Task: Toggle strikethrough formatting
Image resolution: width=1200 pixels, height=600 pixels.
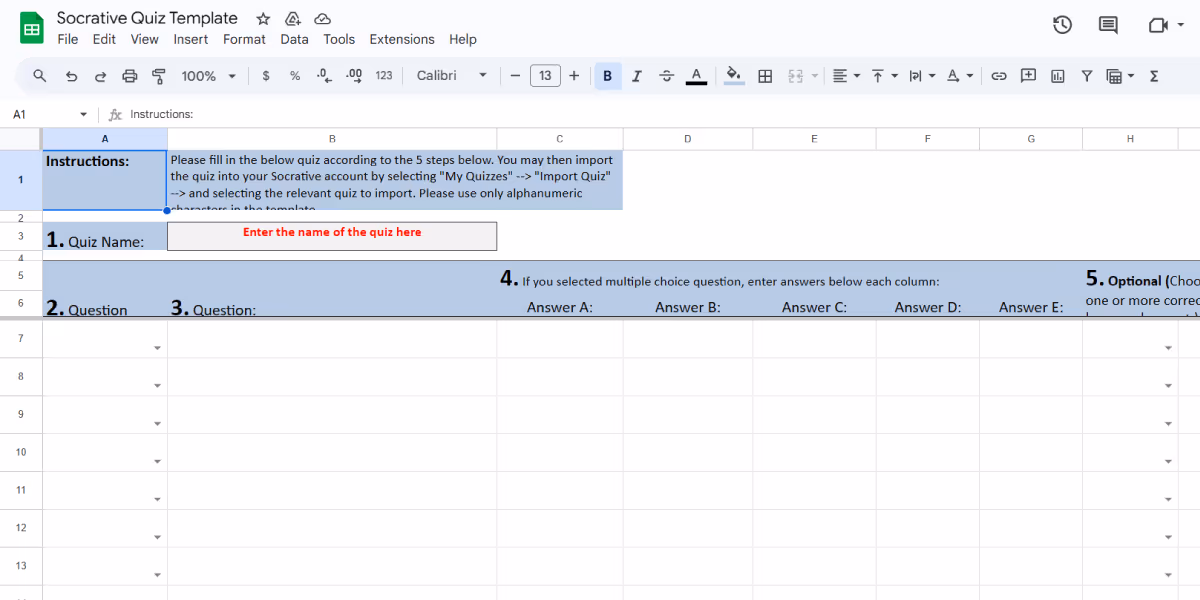Action: point(667,75)
